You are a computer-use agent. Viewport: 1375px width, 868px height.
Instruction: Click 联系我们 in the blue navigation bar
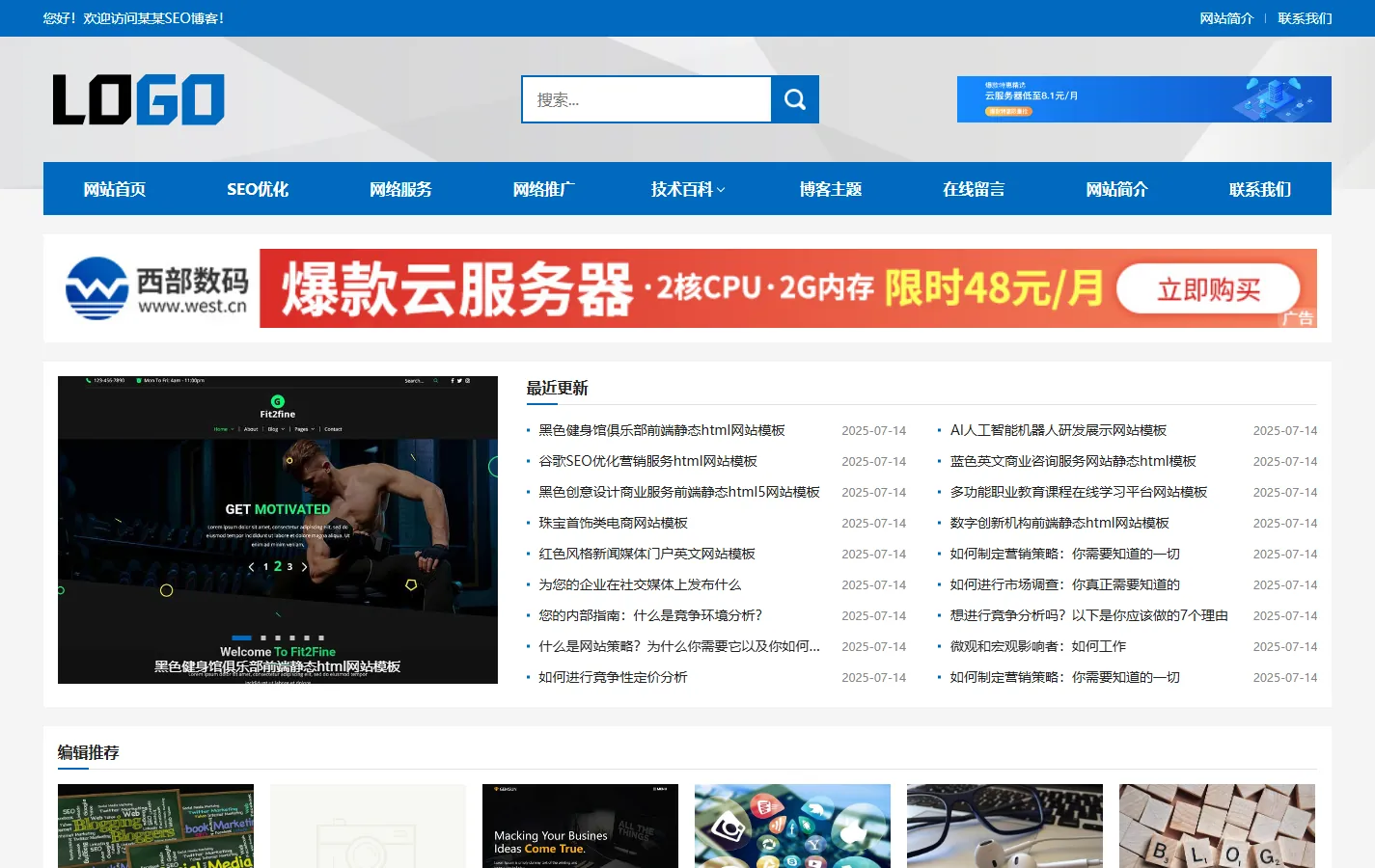click(x=1260, y=189)
